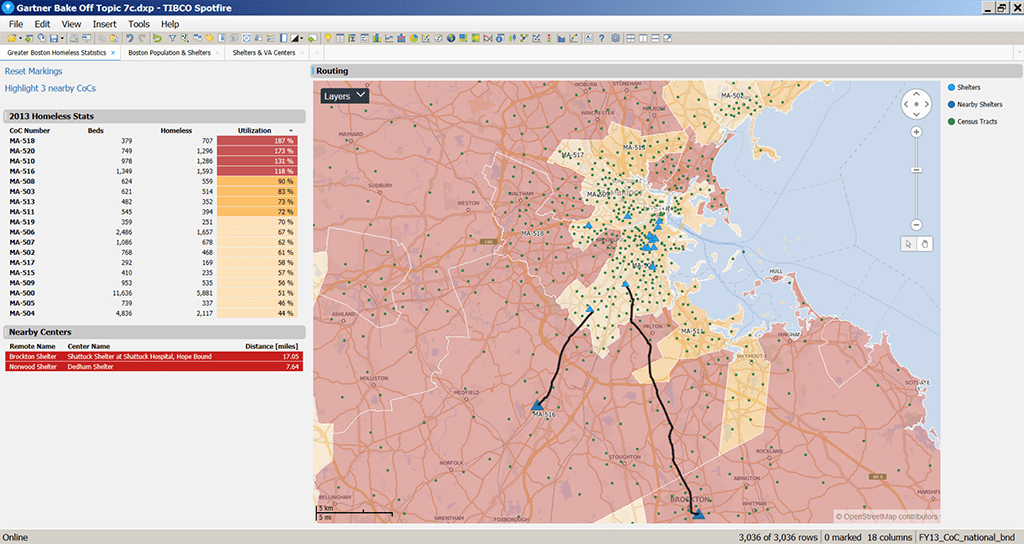Open the Insert menu
Screen dimensions: 1024x544
point(104,24)
